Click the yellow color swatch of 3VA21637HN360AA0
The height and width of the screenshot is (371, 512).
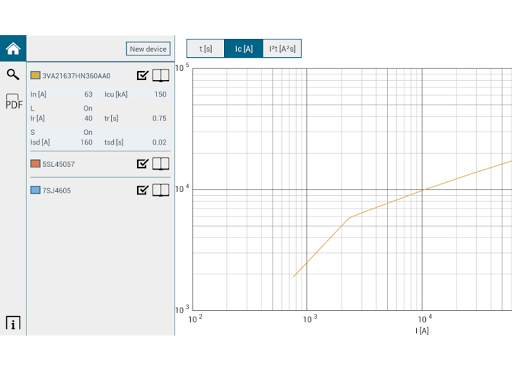(x=35, y=75)
